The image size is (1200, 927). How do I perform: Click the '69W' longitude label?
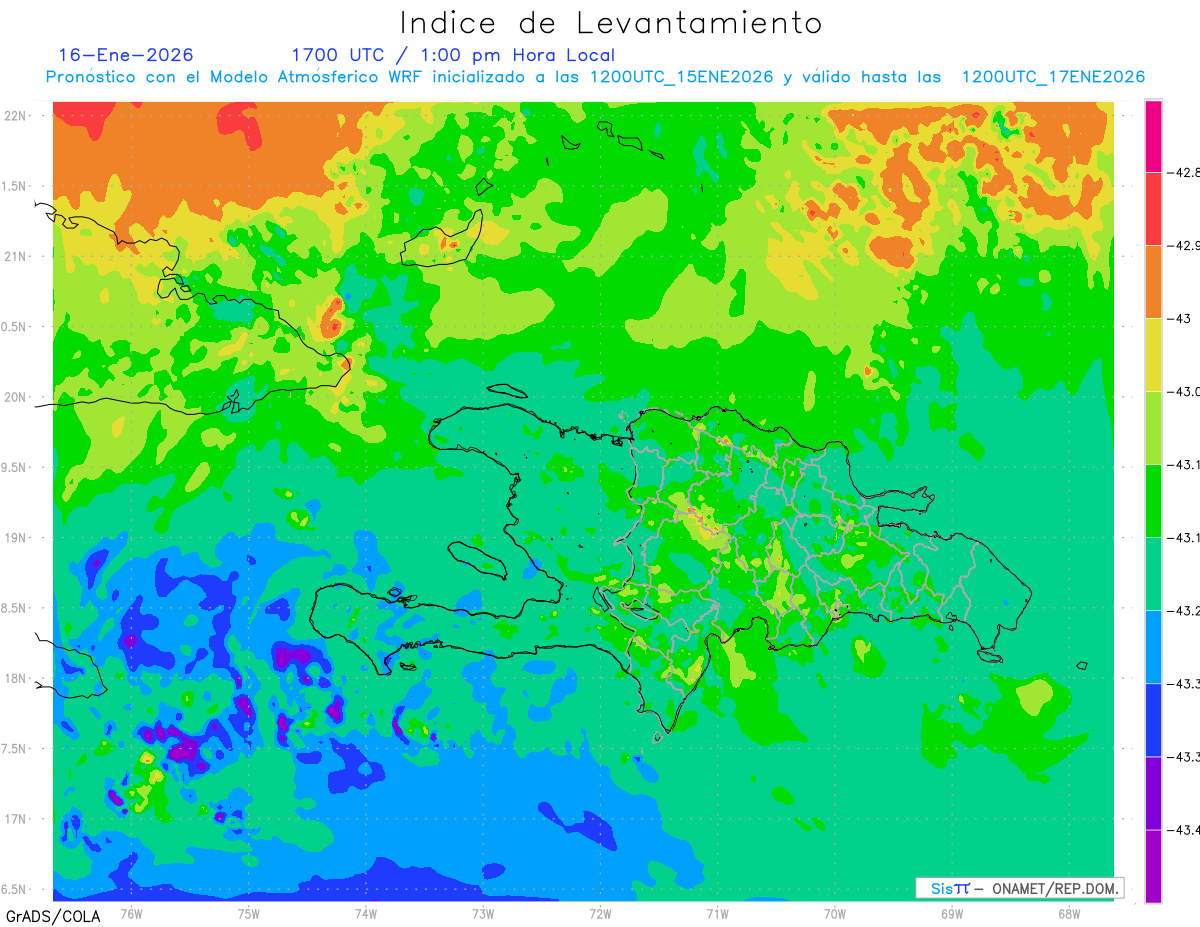click(x=952, y=914)
